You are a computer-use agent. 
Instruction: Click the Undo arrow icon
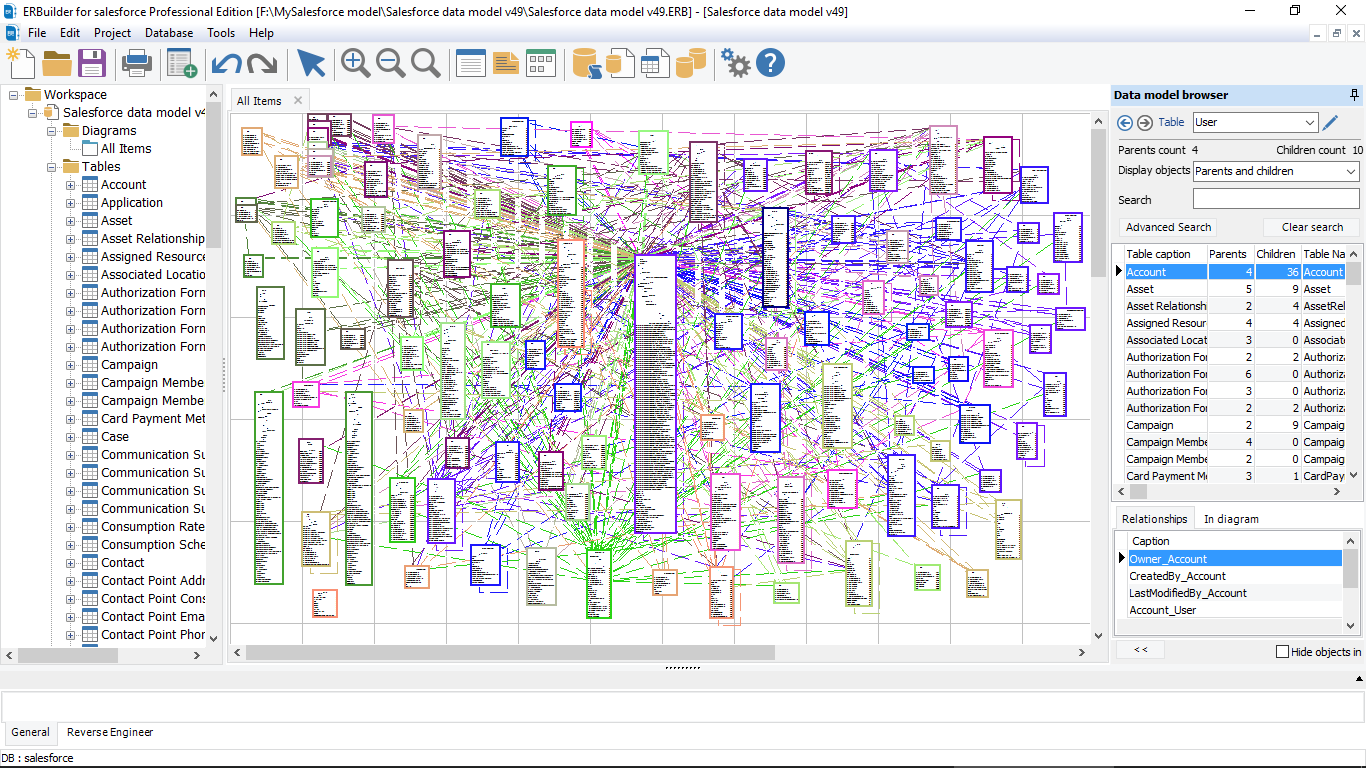coord(226,63)
